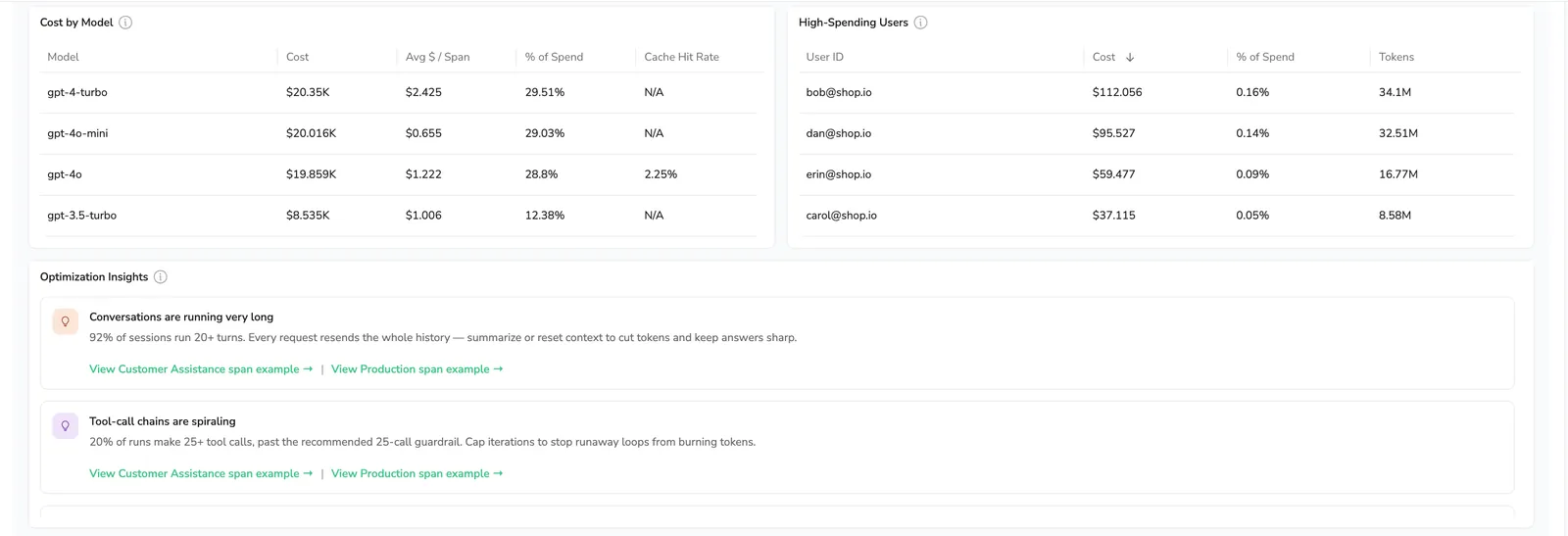Sort by Tokens column header
The height and width of the screenshot is (536, 1568).
click(x=1396, y=57)
